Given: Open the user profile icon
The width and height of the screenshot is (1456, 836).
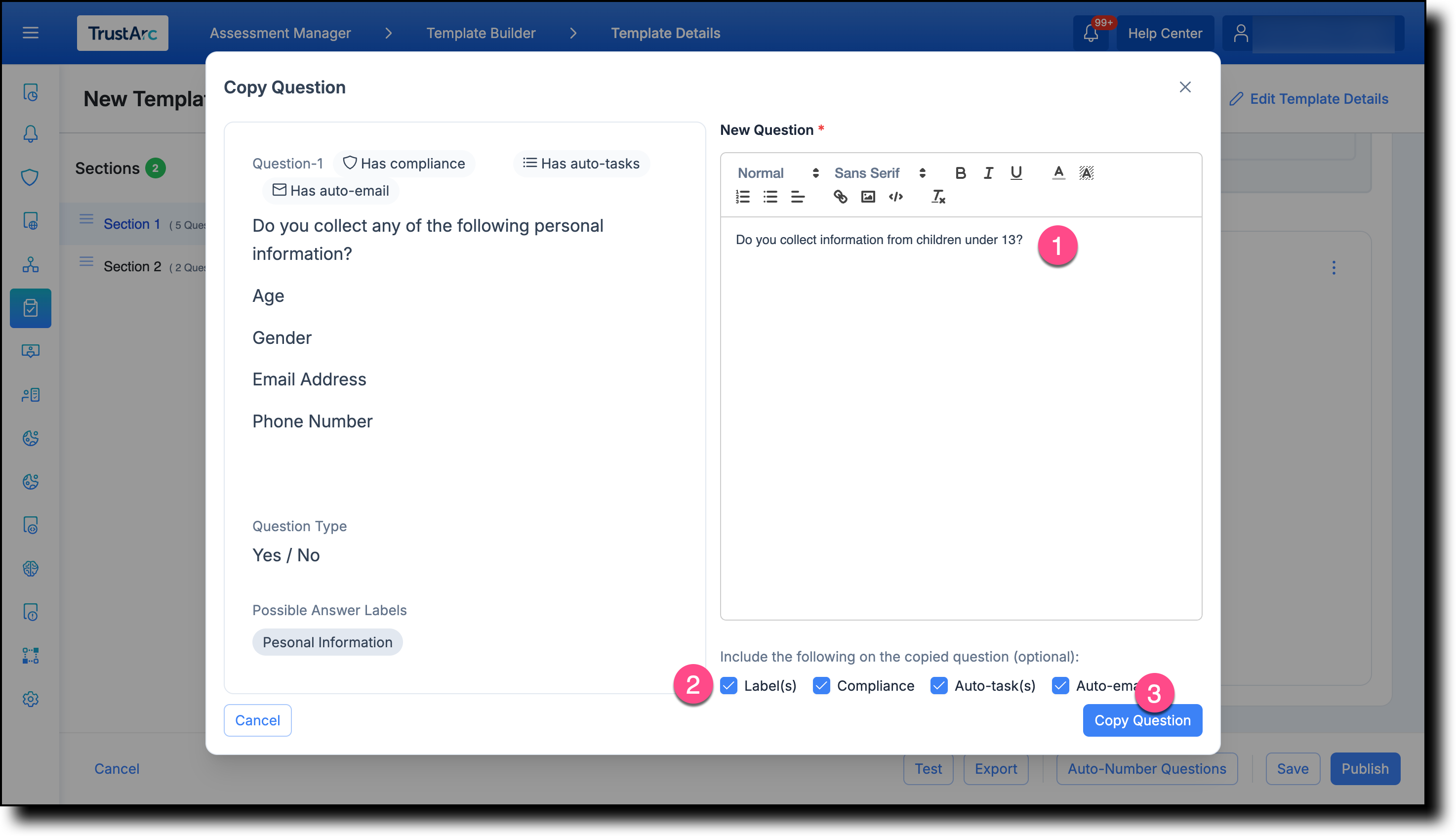Looking at the screenshot, I should click(x=1241, y=33).
